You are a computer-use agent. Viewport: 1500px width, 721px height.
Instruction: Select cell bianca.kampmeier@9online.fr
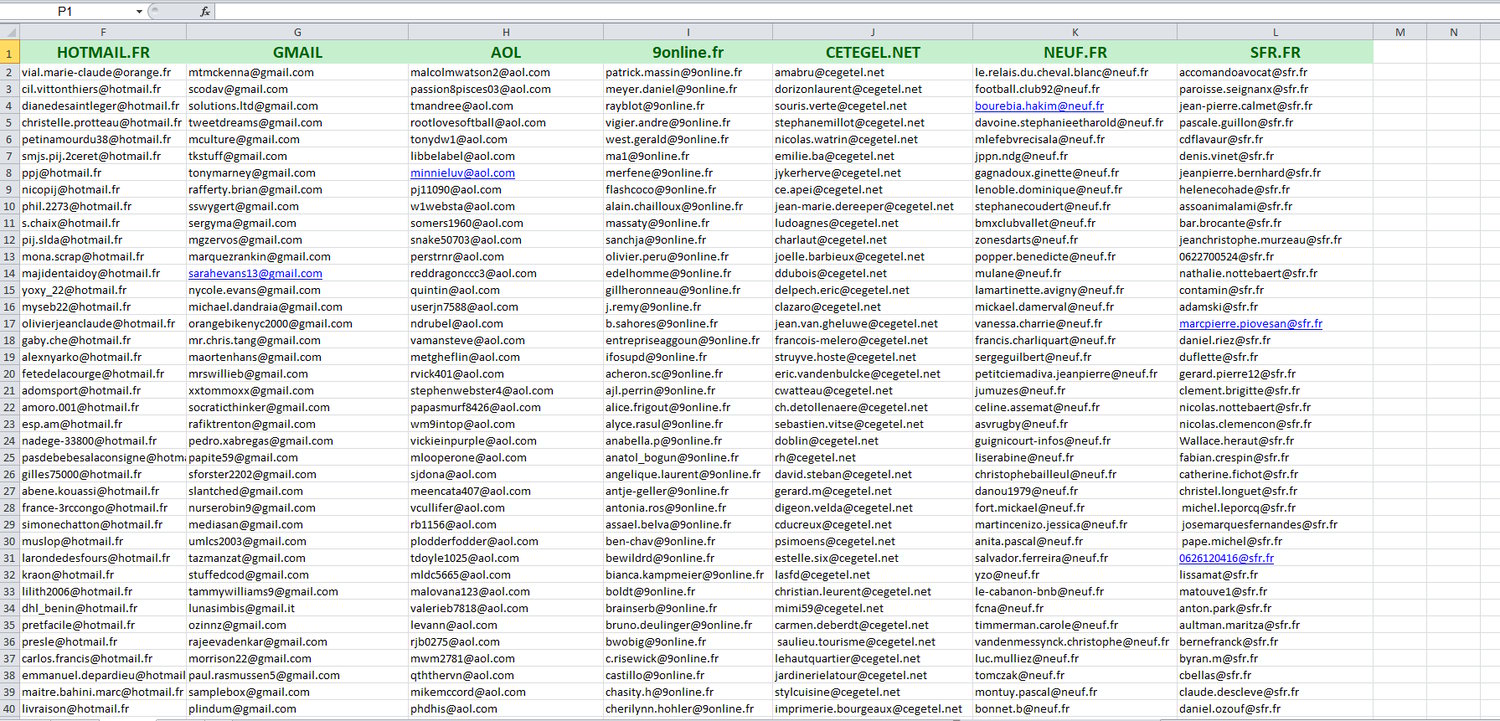[687, 575]
